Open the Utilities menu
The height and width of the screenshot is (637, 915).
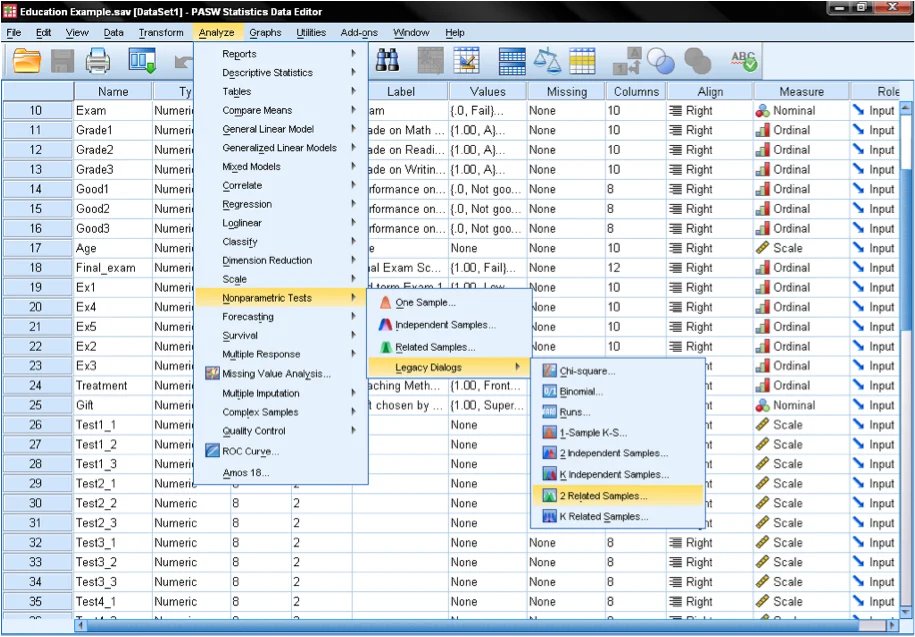pos(311,33)
